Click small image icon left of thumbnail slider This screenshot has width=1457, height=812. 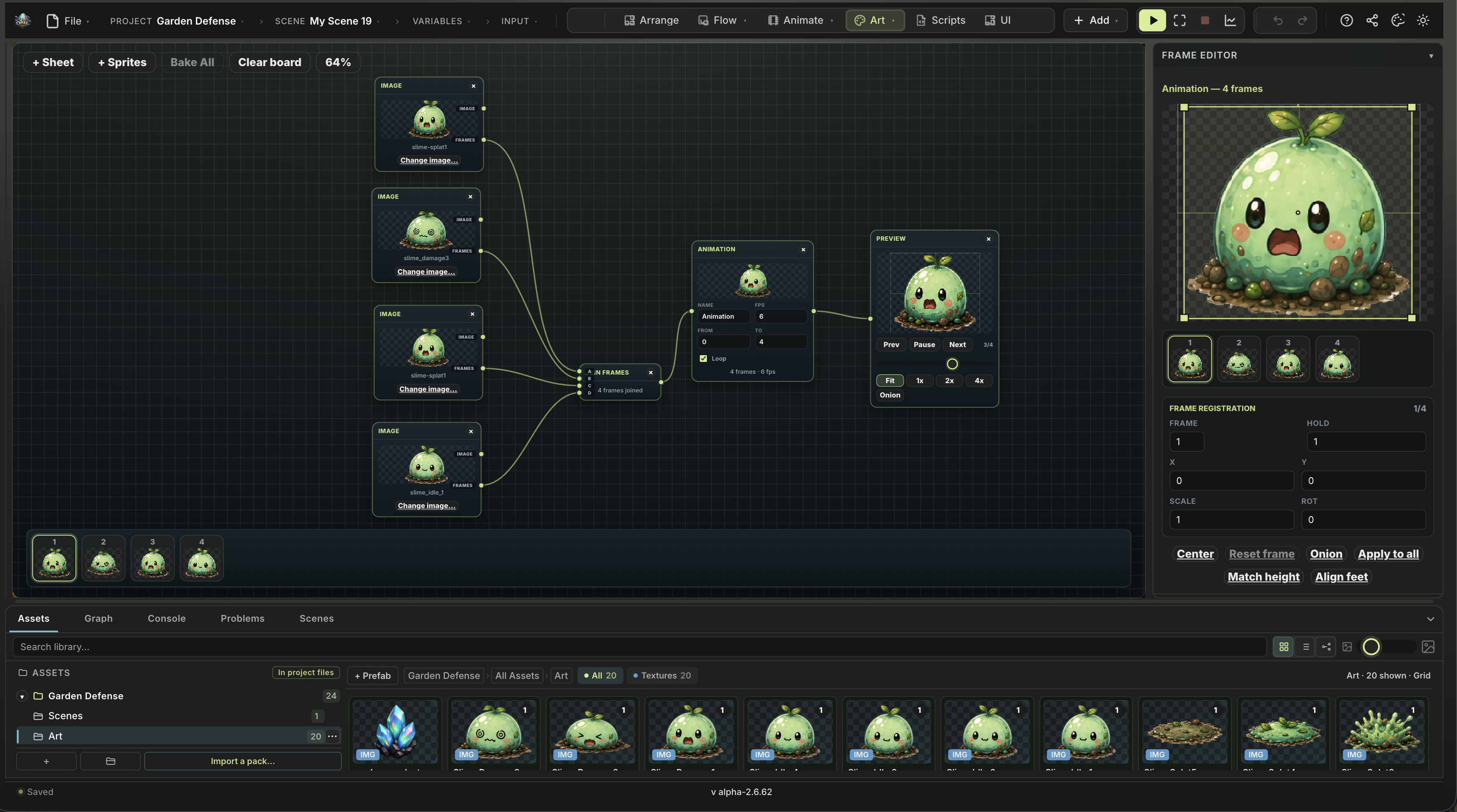tap(1347, 647)
